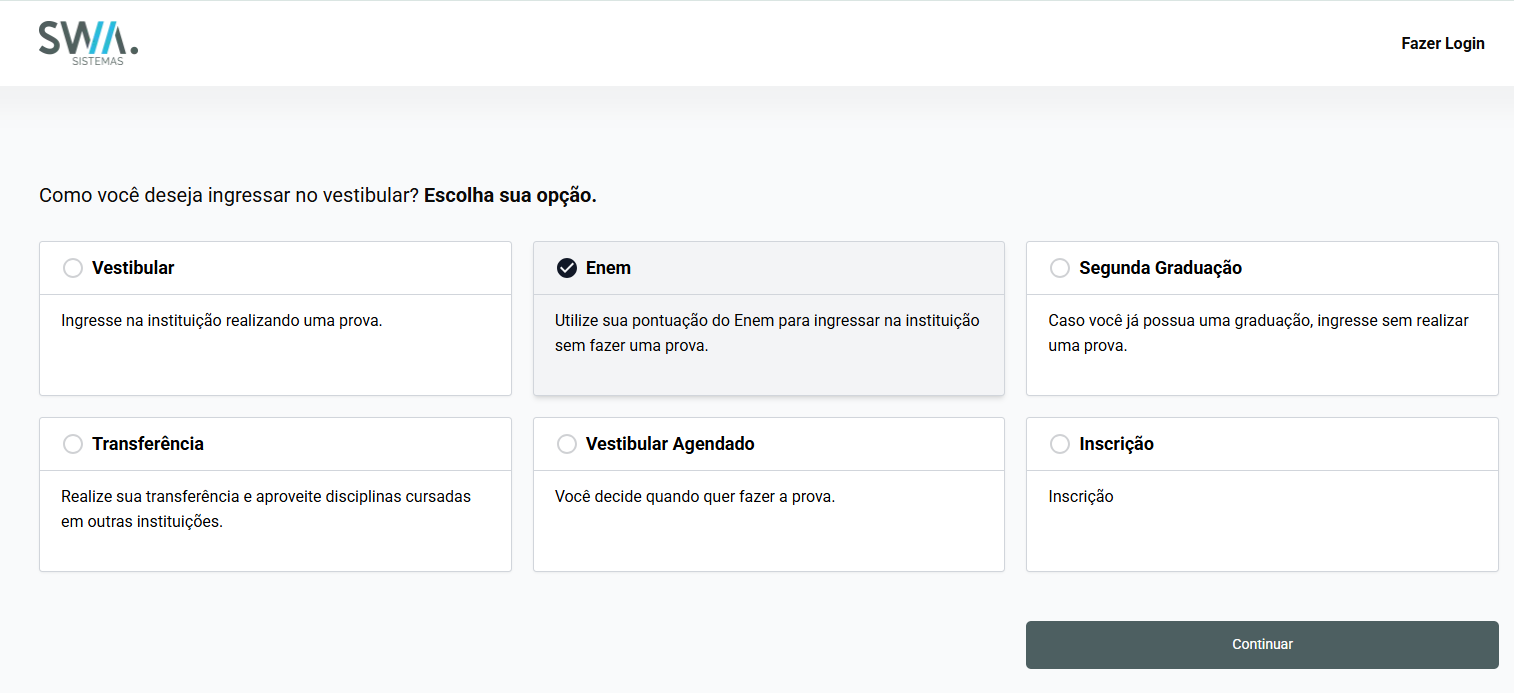Select the Inscrição radio button
The image size is (1514, 693).
point(1060,444)
